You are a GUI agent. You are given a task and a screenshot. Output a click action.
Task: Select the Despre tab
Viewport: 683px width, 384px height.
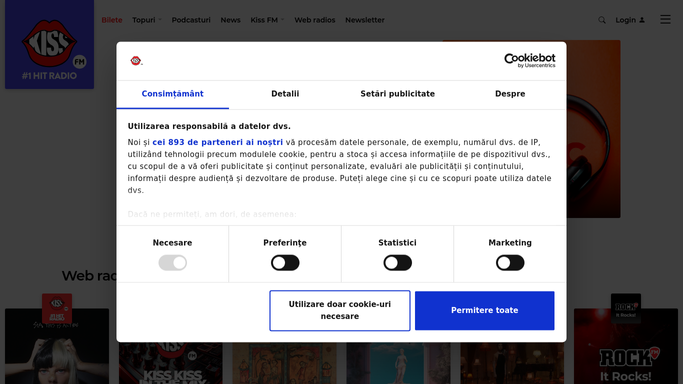tap(510, 94)
